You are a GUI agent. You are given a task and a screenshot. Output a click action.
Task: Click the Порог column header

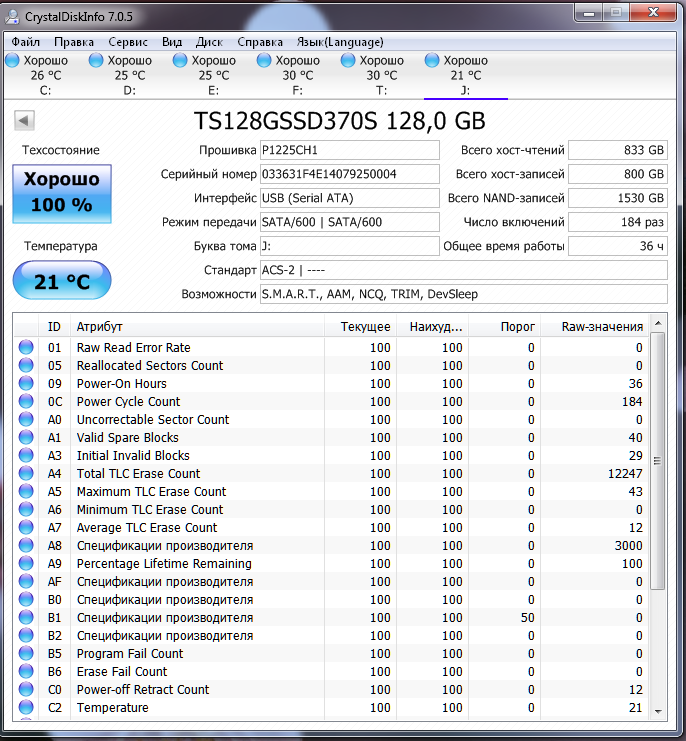[505, 327]
